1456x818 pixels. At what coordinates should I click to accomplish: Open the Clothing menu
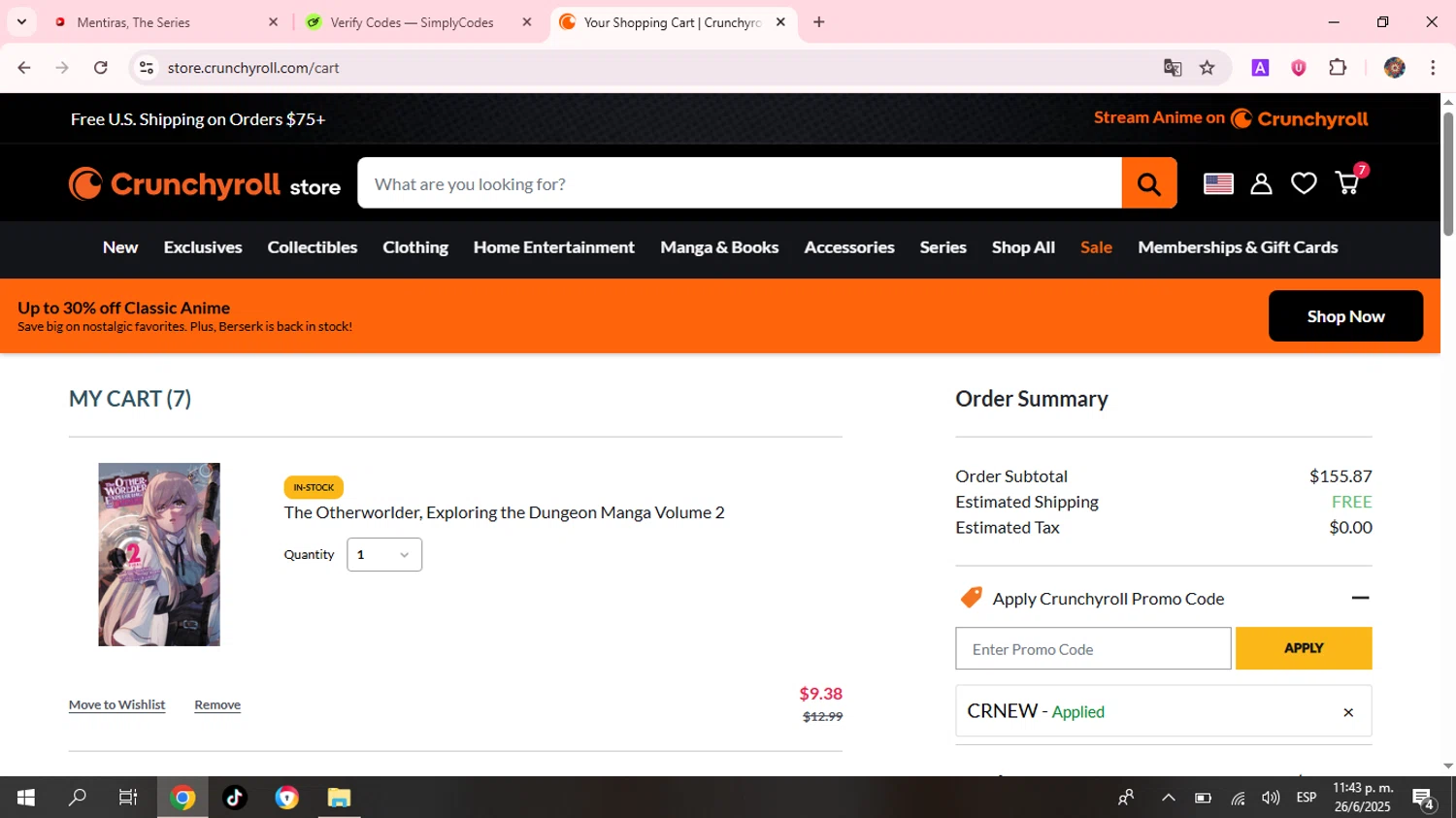pos(415,247)
